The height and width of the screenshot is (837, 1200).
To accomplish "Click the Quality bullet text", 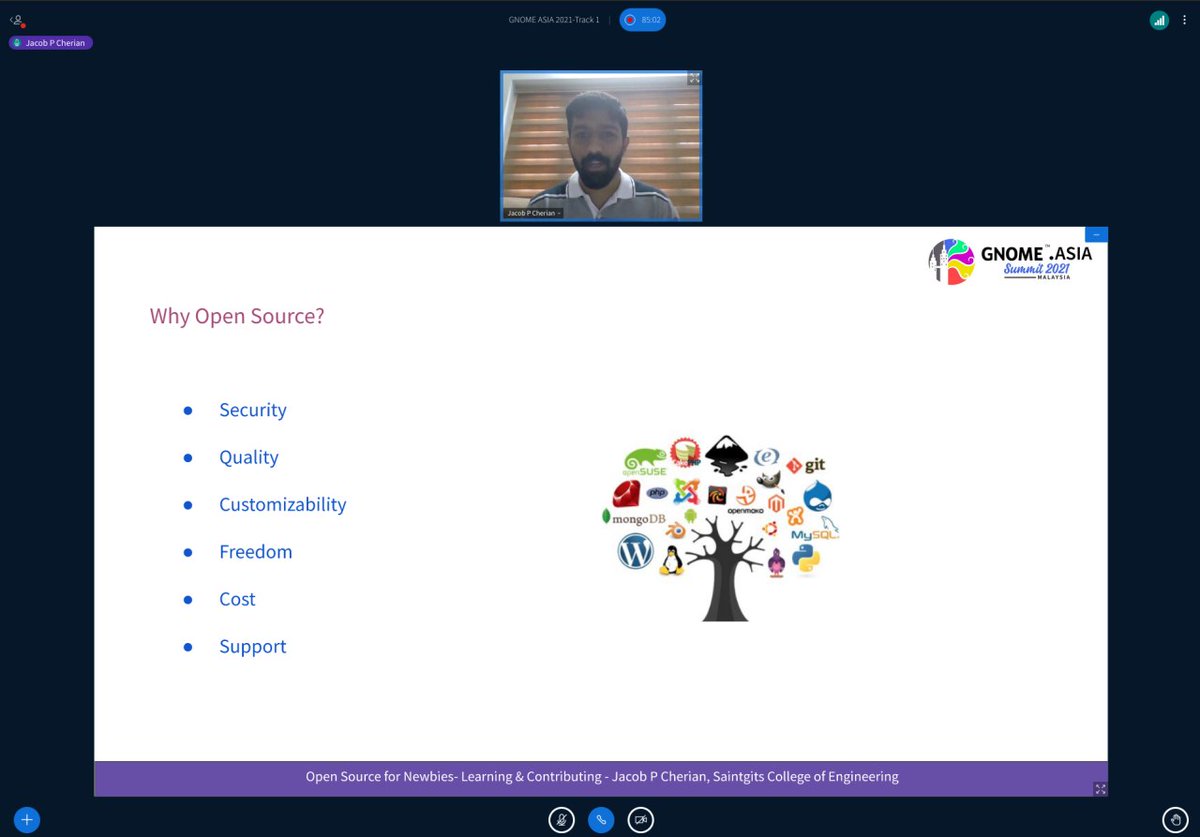I will click(249, 457).
